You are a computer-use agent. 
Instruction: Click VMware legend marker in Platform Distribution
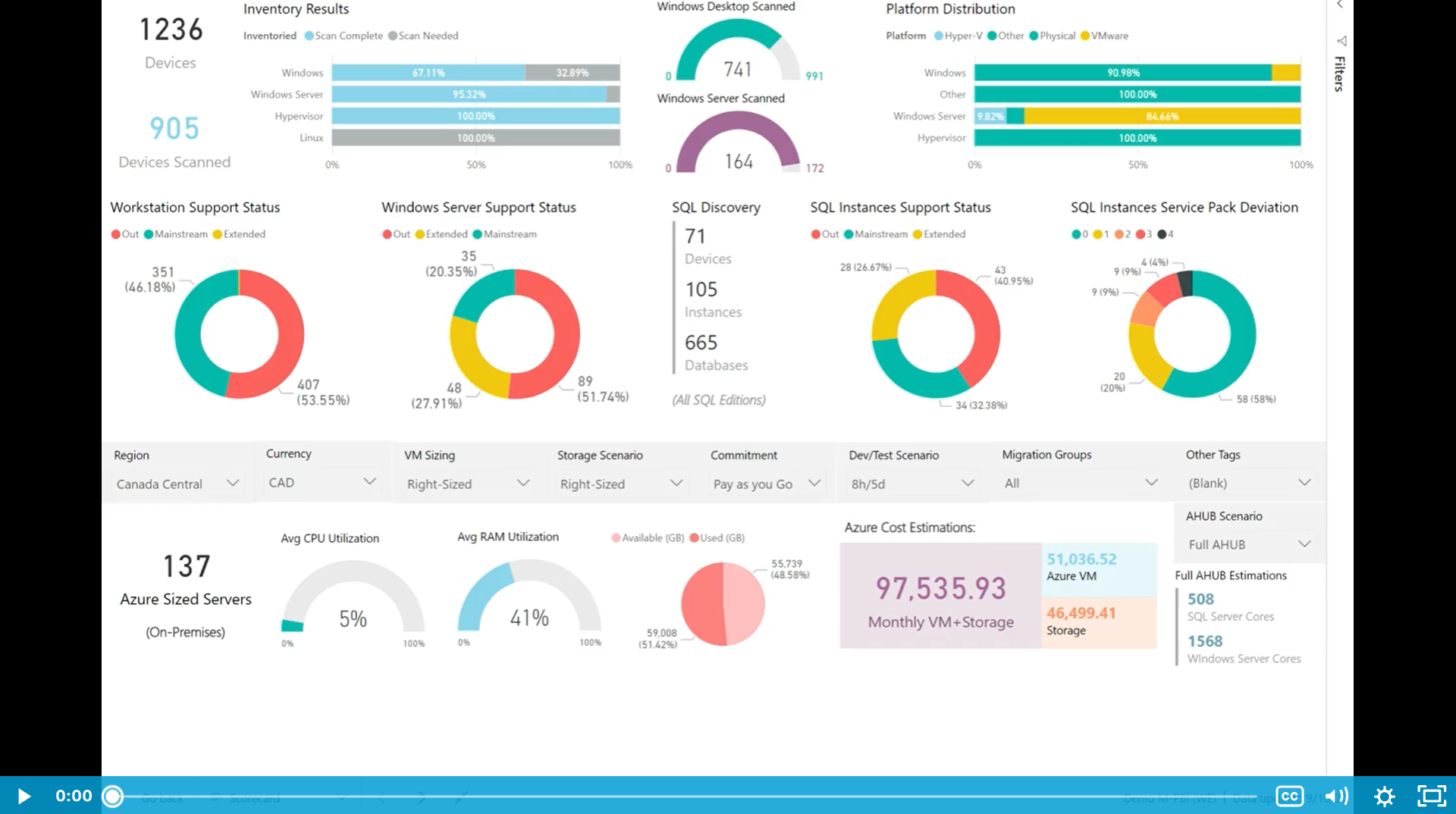(x=1085, y=36)
